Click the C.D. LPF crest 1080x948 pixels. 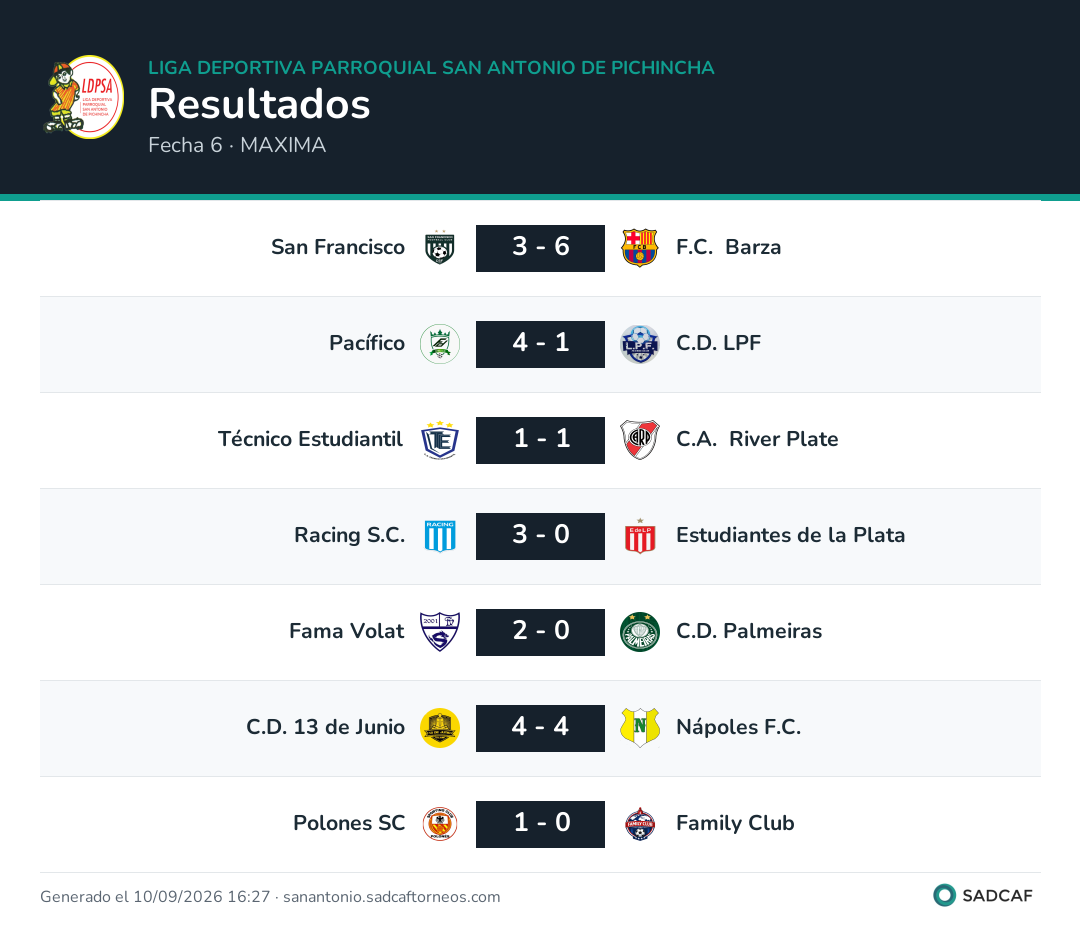640,344
